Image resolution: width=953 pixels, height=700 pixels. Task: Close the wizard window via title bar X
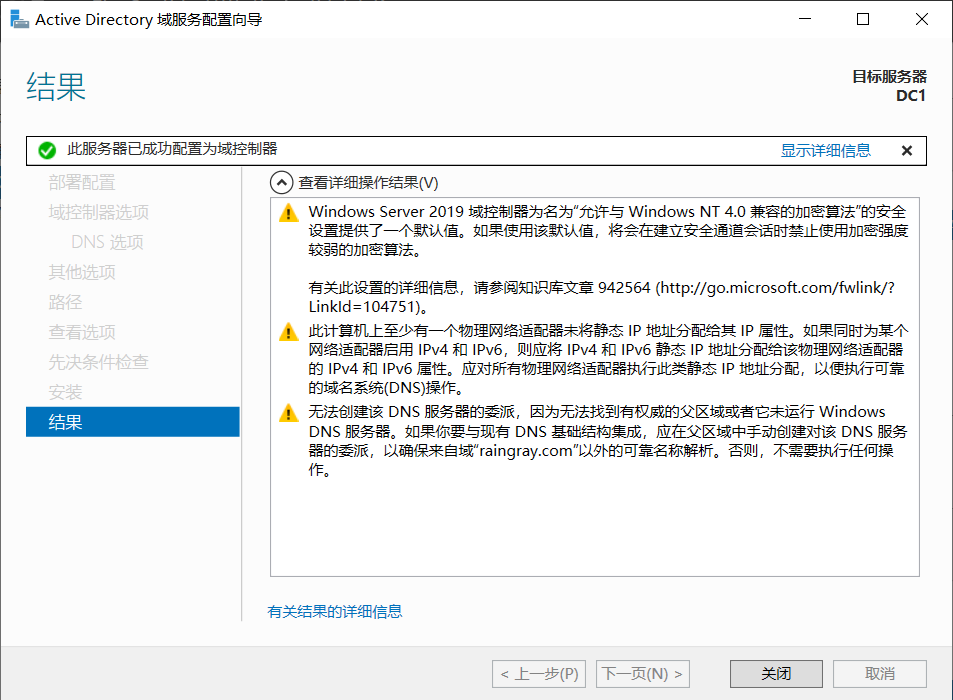[x=921, y=19]
